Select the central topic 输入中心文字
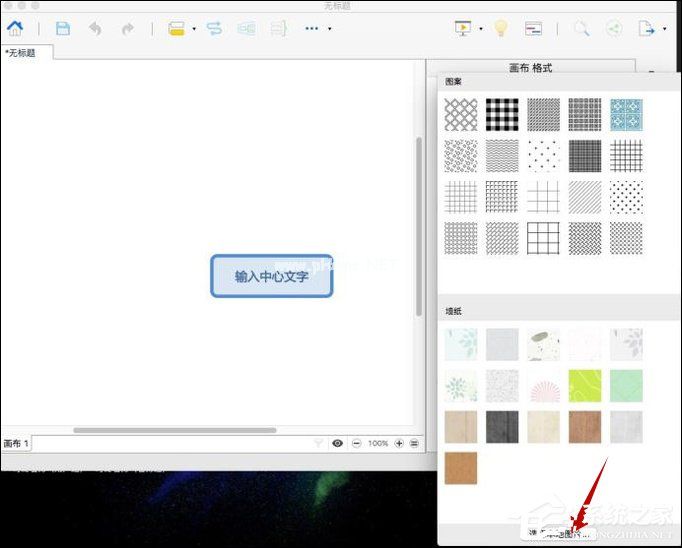Viewport: 682px width, 548px height. (x=271, y=276)
